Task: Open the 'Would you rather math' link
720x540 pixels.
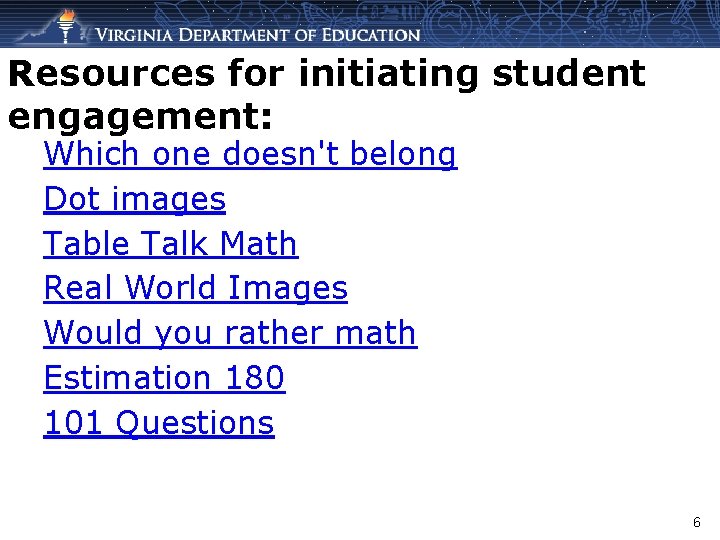Action: (x=230, y=333)
